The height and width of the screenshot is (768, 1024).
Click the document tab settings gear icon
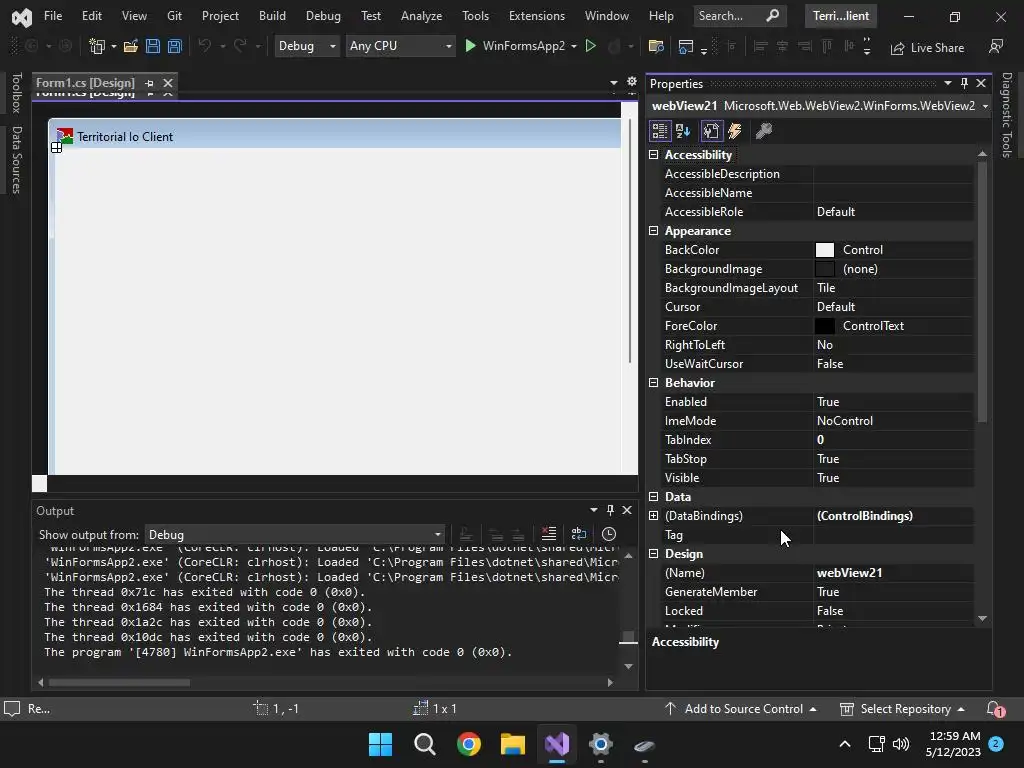[x=632, y=82]
